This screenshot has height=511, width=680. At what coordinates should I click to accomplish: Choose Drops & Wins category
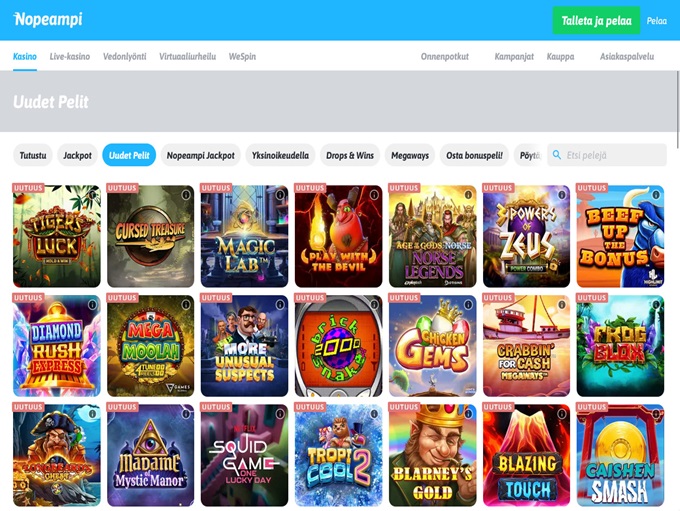point(350,155)
